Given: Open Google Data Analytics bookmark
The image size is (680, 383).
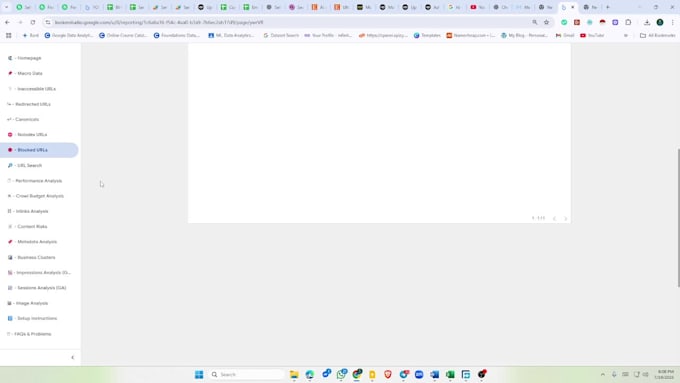Looking at the screenshot, I should [x=69, y=35].
